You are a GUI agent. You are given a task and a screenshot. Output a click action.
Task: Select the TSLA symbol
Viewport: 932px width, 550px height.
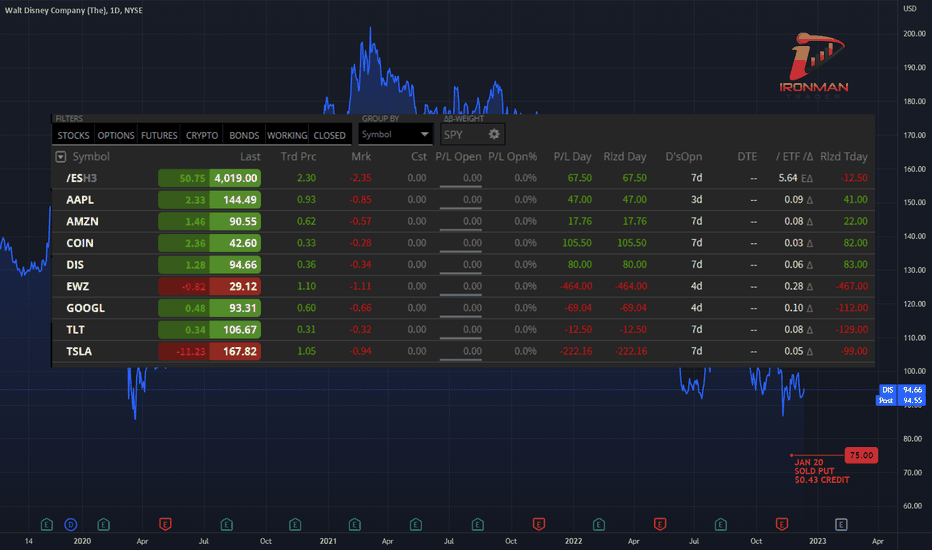coord(78,351)
